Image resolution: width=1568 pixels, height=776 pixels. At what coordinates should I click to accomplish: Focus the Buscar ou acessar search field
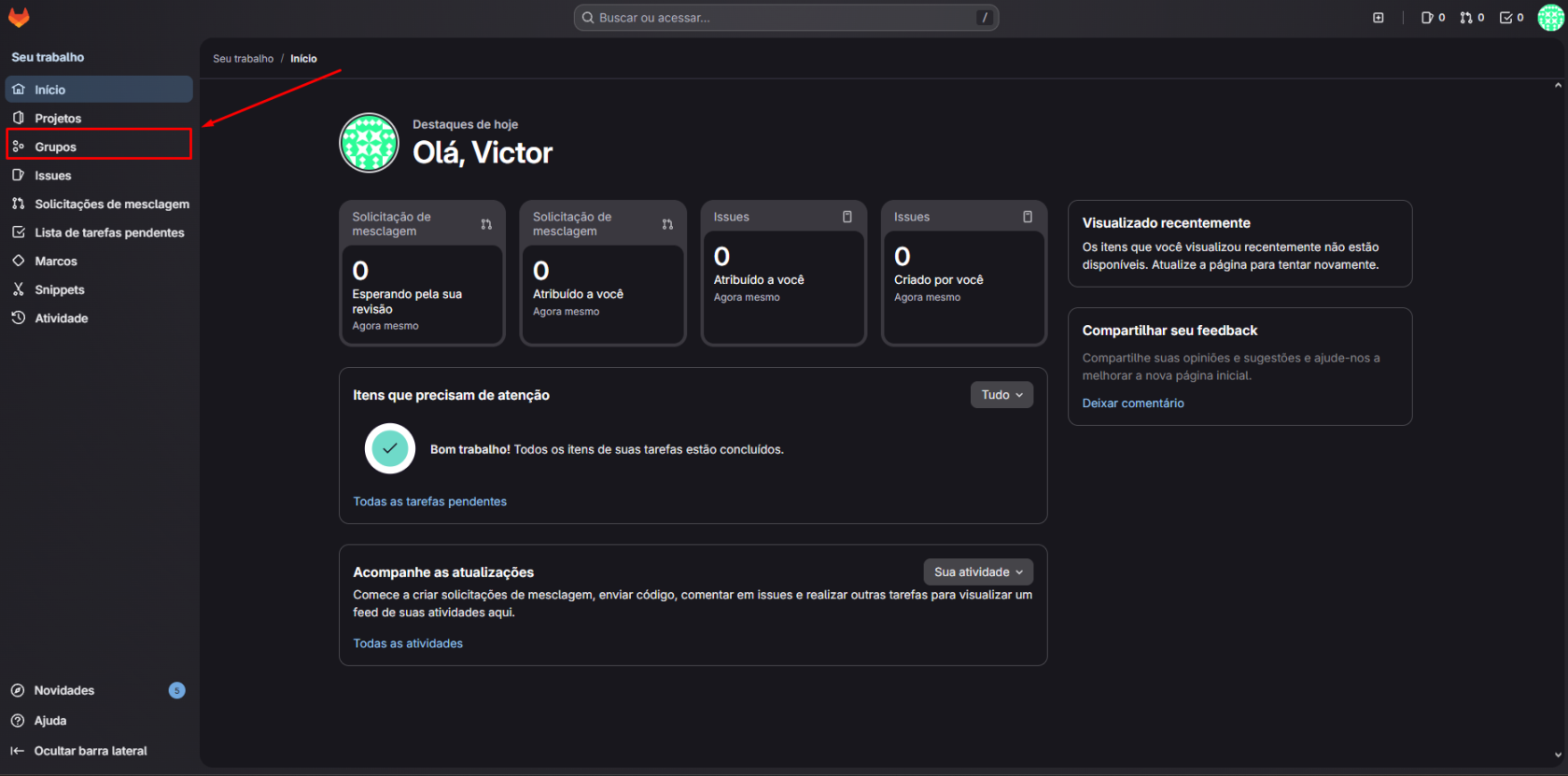click(x=786, y=18)
